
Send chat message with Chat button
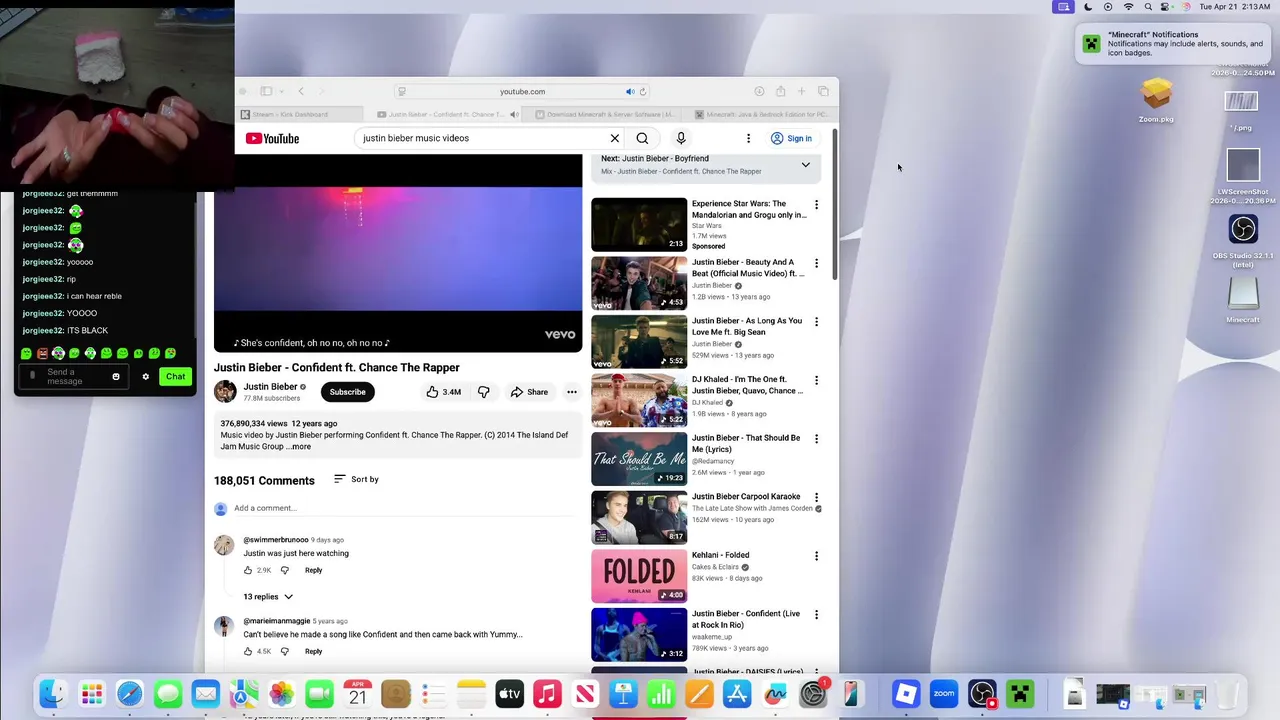(x=176, y=376)
